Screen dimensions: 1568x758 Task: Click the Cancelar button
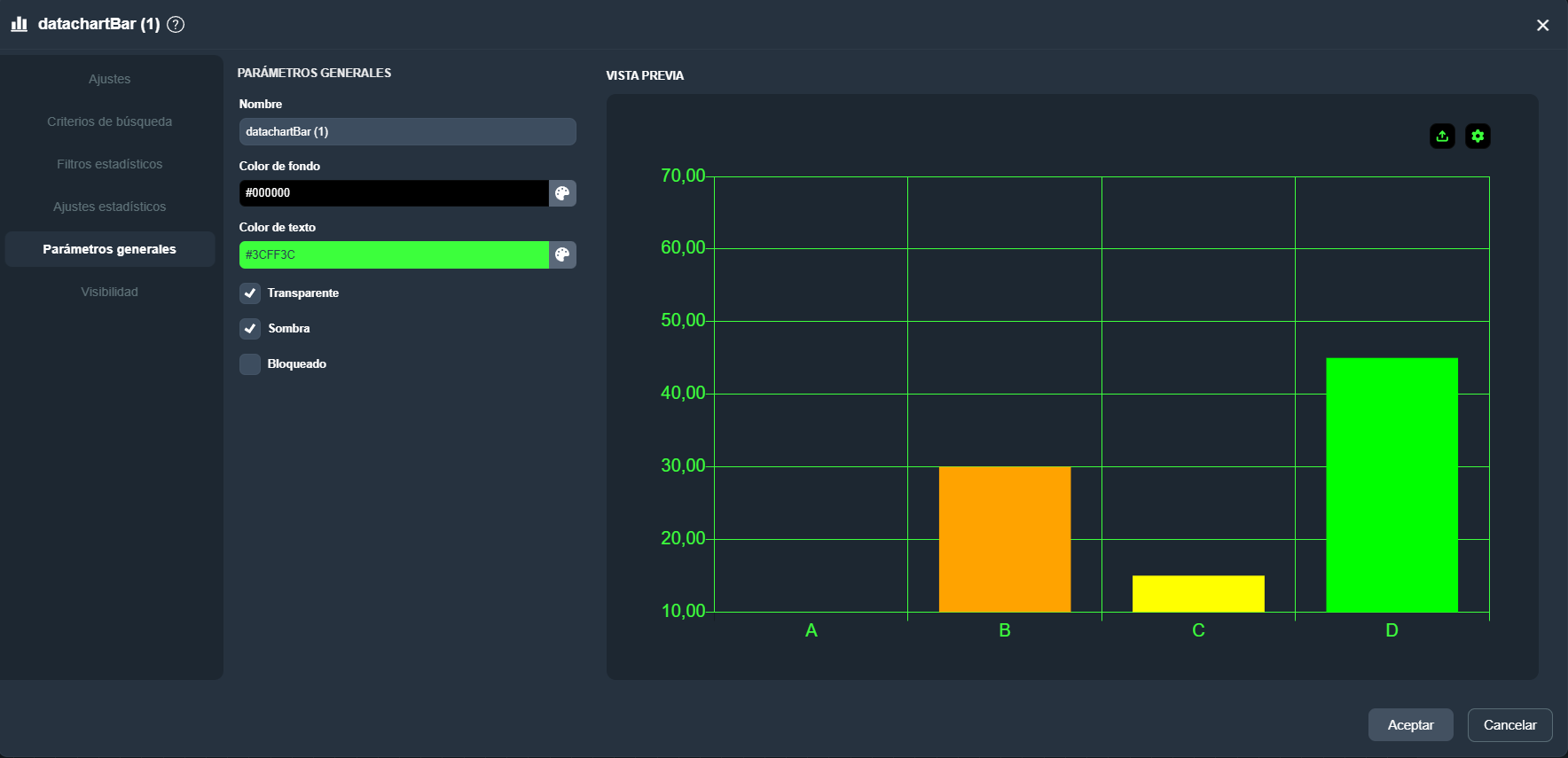point(1509,725)
